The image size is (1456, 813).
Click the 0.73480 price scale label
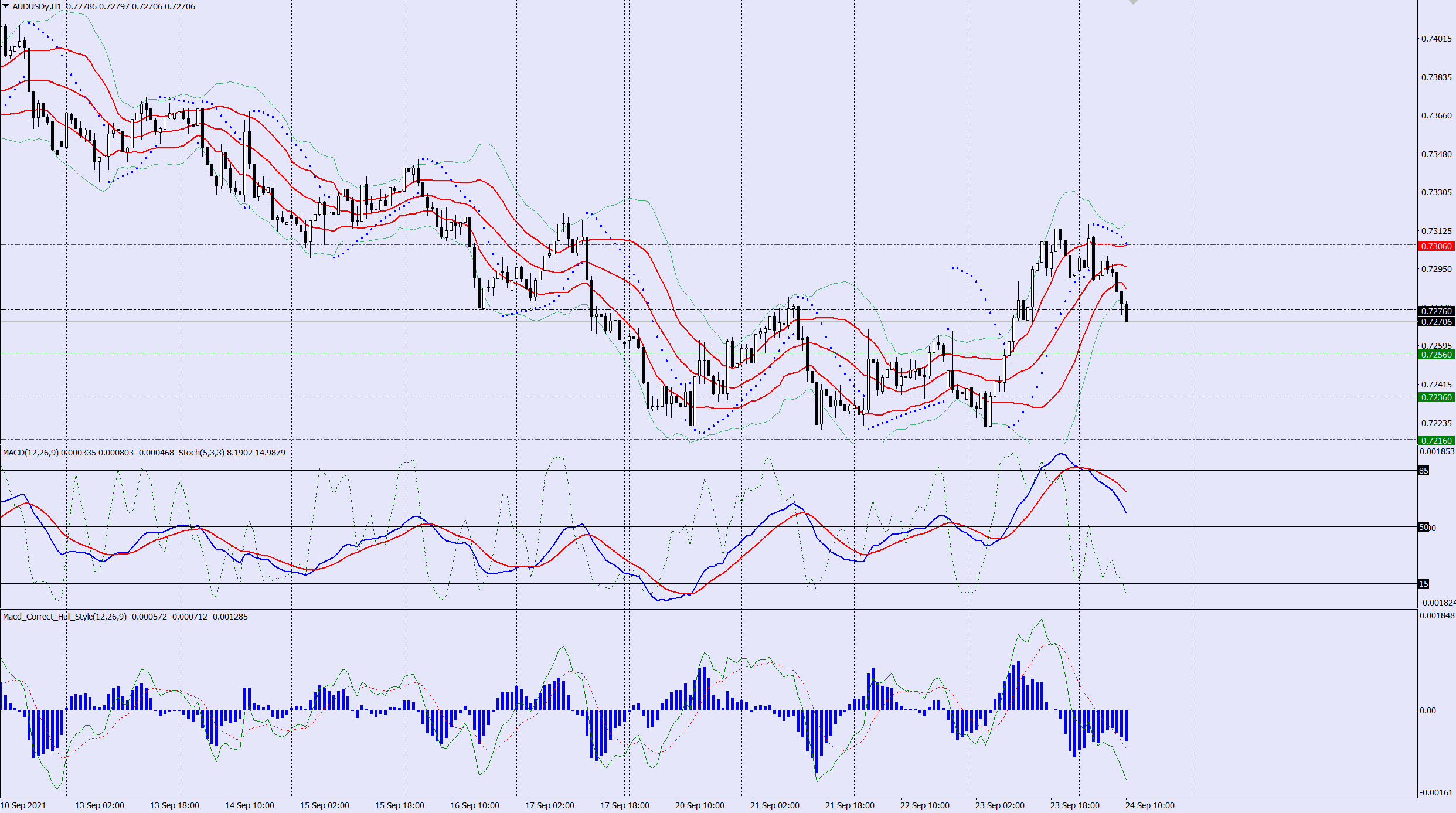1436,154
